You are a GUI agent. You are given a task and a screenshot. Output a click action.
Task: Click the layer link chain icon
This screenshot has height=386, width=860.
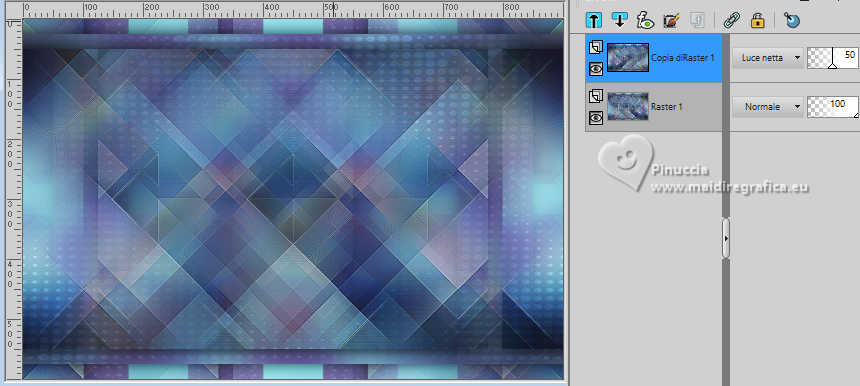pyautogui.click(x=731, y=21)
